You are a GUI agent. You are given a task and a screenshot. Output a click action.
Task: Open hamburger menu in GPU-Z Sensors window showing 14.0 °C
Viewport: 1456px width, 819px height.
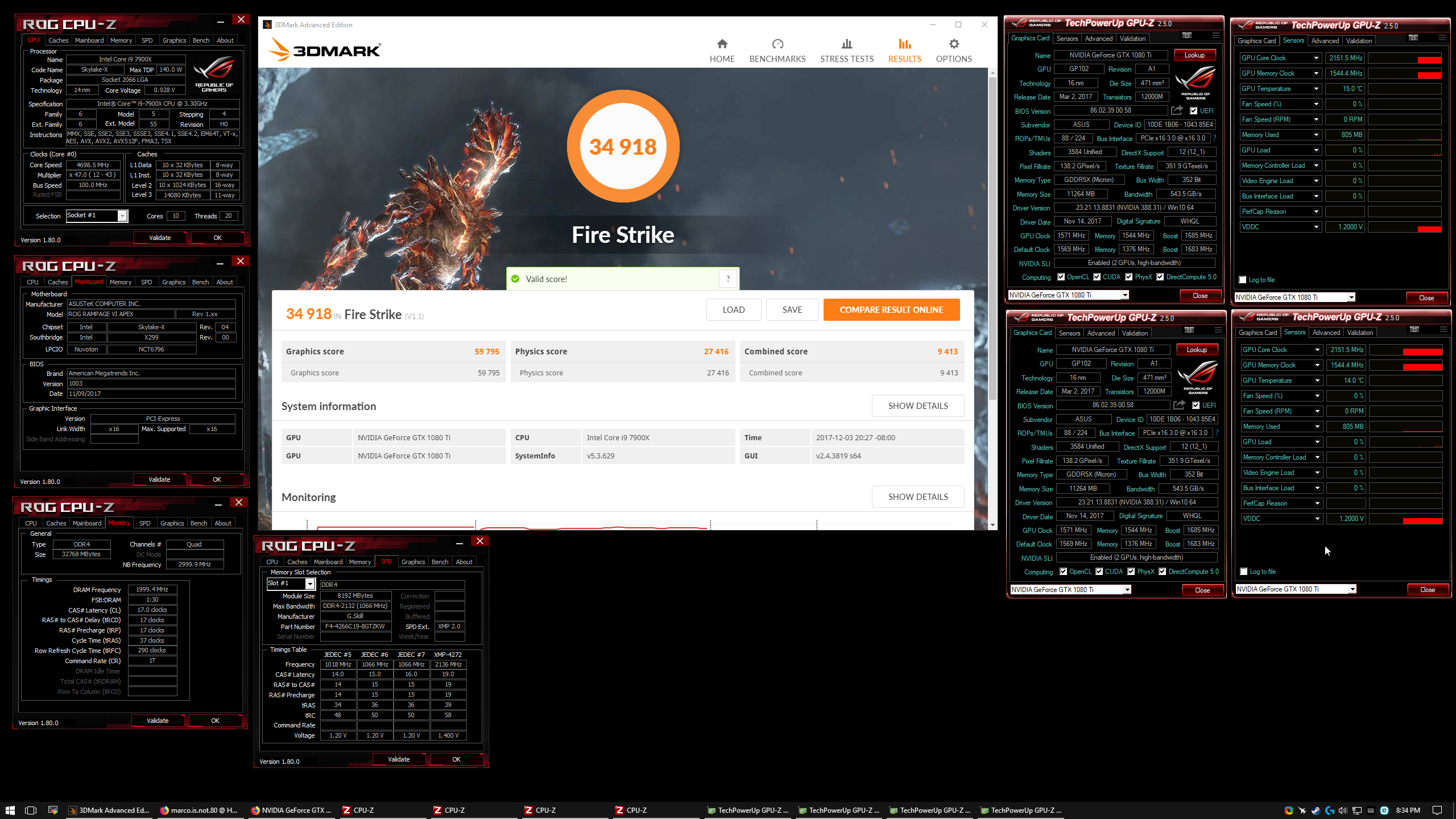click(x=1443, y=330)
